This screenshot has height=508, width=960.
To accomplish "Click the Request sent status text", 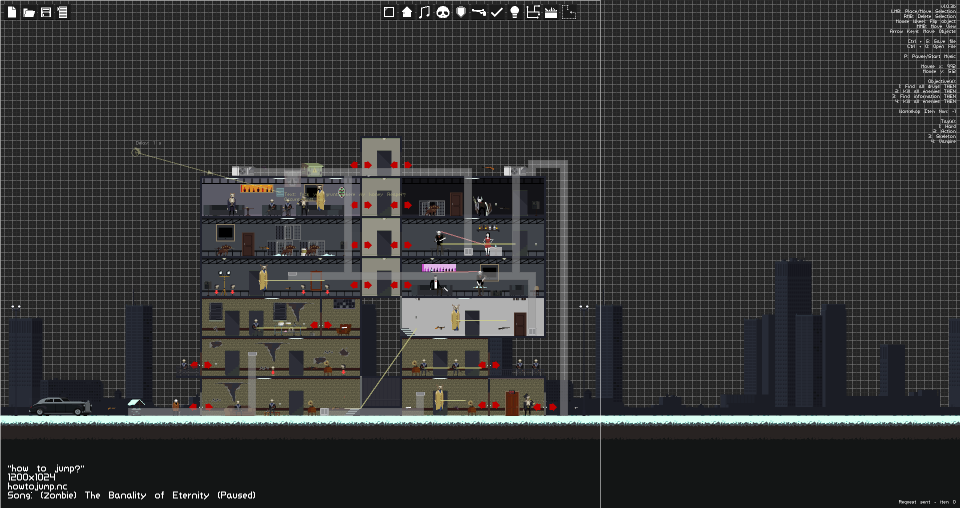I will tap(927, 502).
